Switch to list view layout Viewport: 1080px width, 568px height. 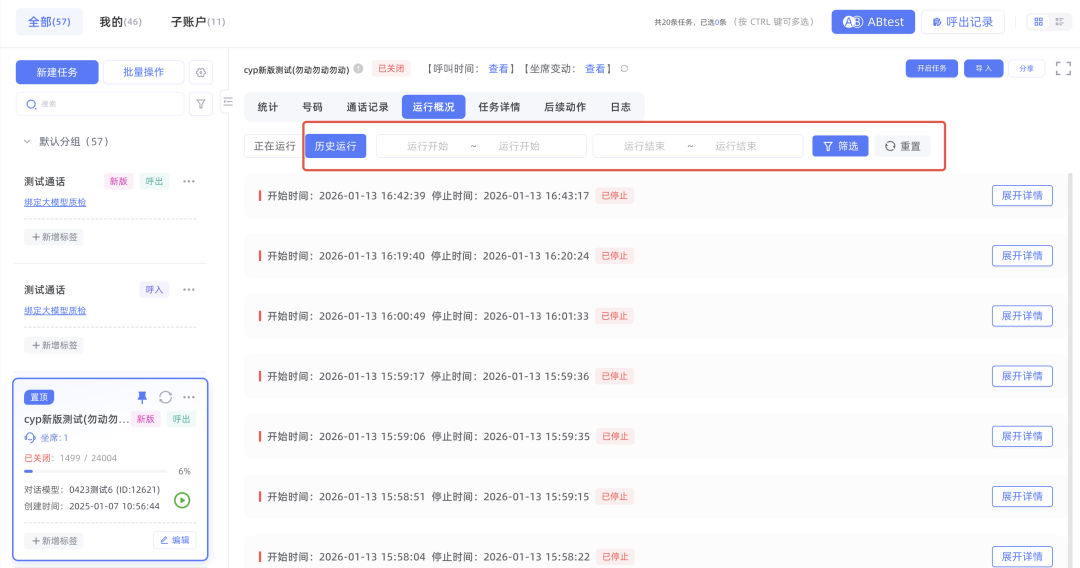pos(1059,22)
